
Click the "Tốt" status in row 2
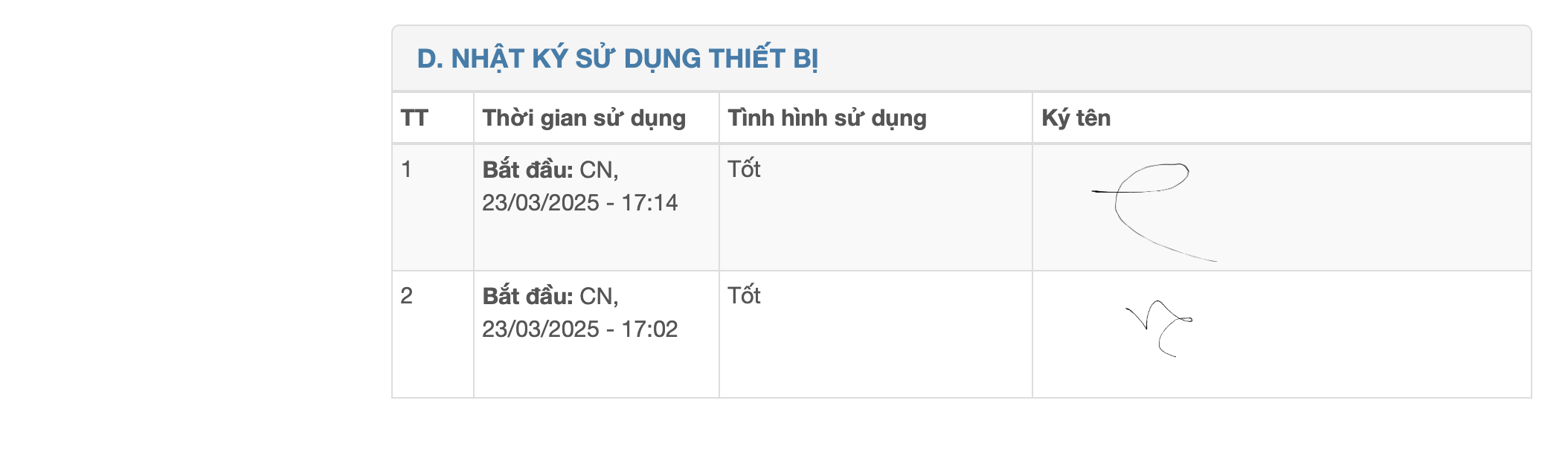coord(744,296)
